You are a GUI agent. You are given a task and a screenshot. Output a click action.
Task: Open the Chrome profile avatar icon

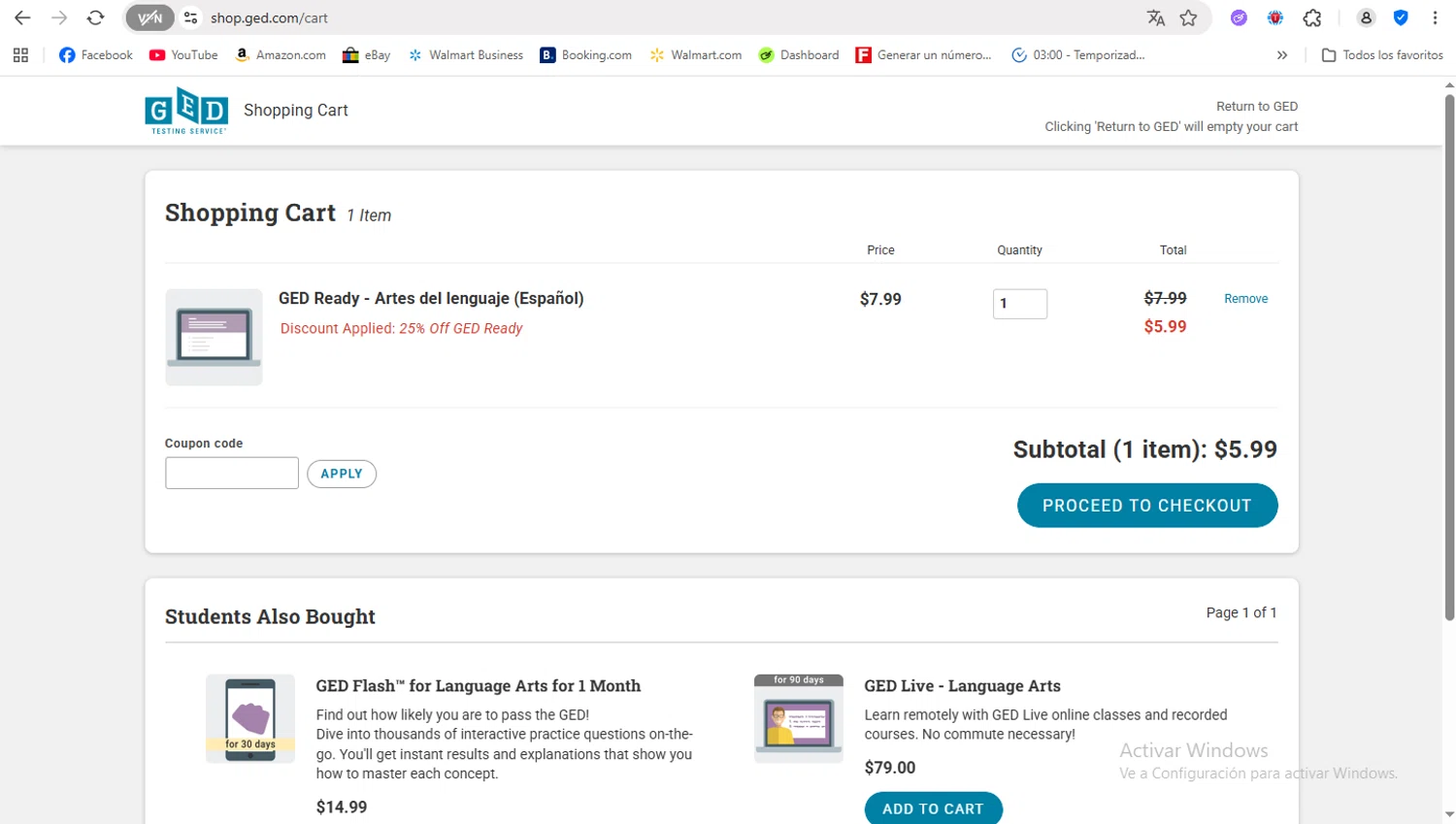[x=1366, y=18]
